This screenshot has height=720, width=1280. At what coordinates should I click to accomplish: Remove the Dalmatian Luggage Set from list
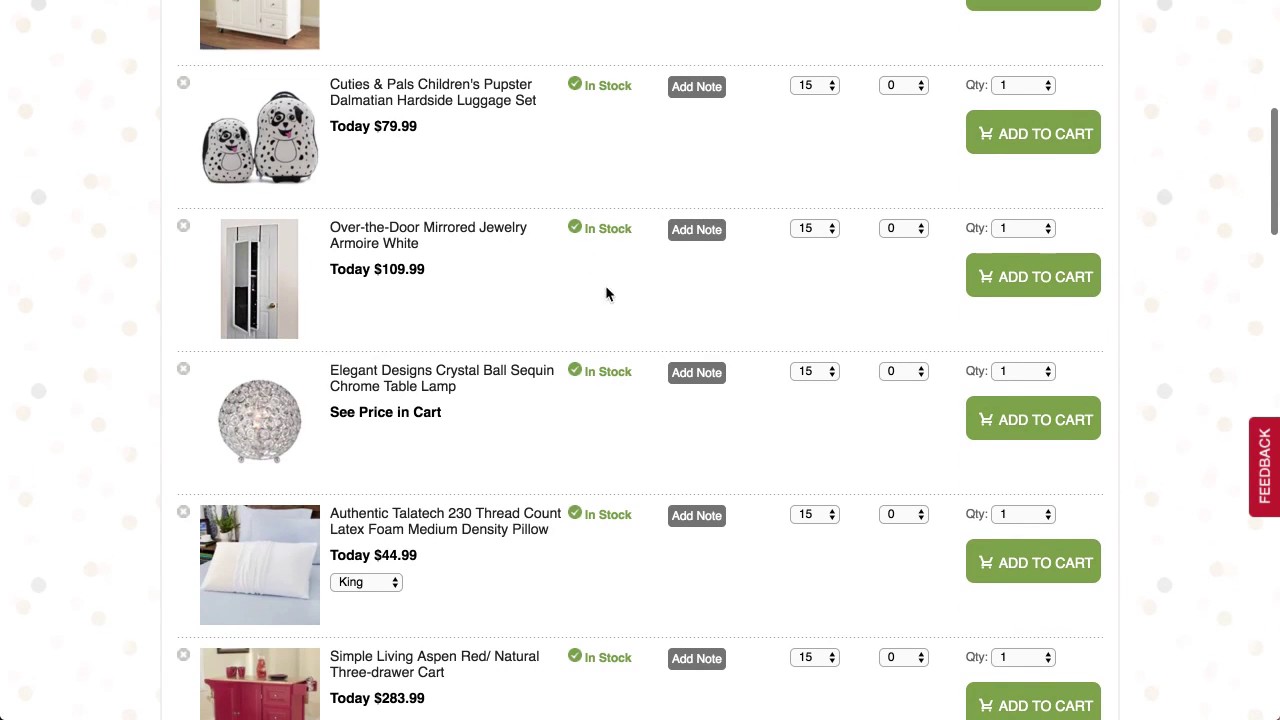coord(183,83)
